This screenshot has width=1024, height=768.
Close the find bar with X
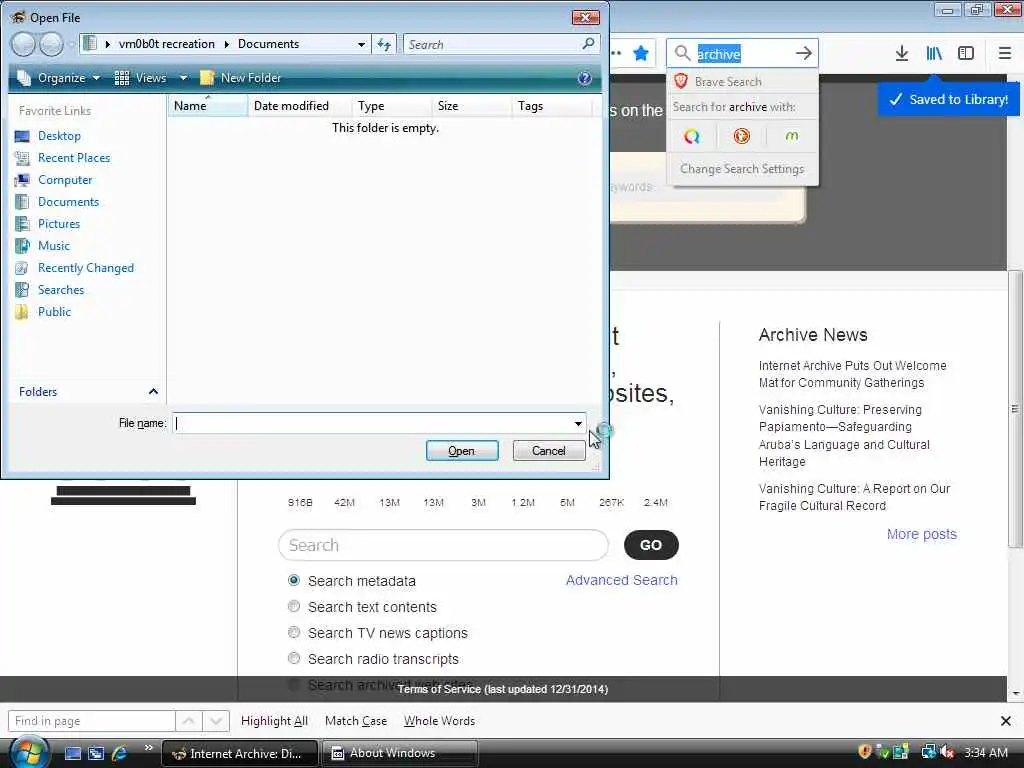[x=1006, y=721]
